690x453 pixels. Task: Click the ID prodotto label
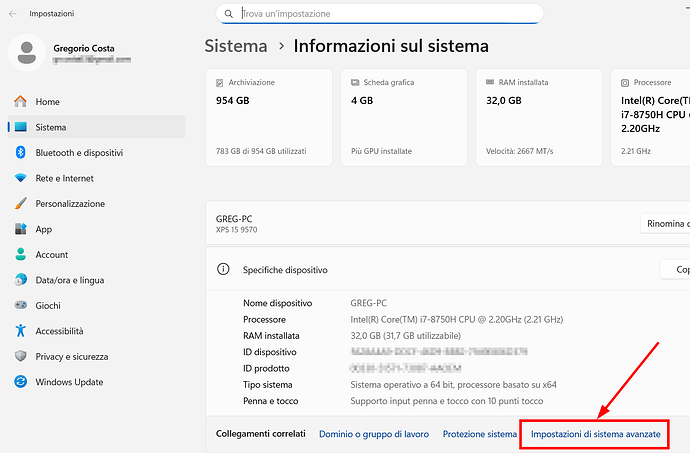266,368
